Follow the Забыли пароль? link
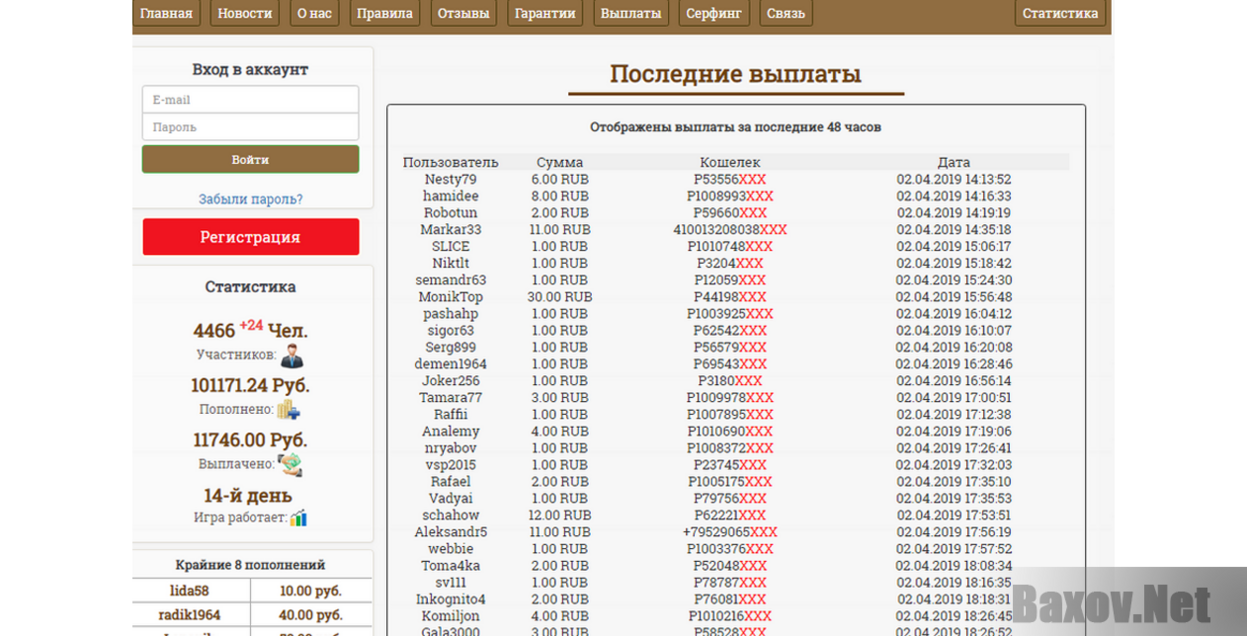1247x636 pixels. pyautogui.click(x=250, y=199)
